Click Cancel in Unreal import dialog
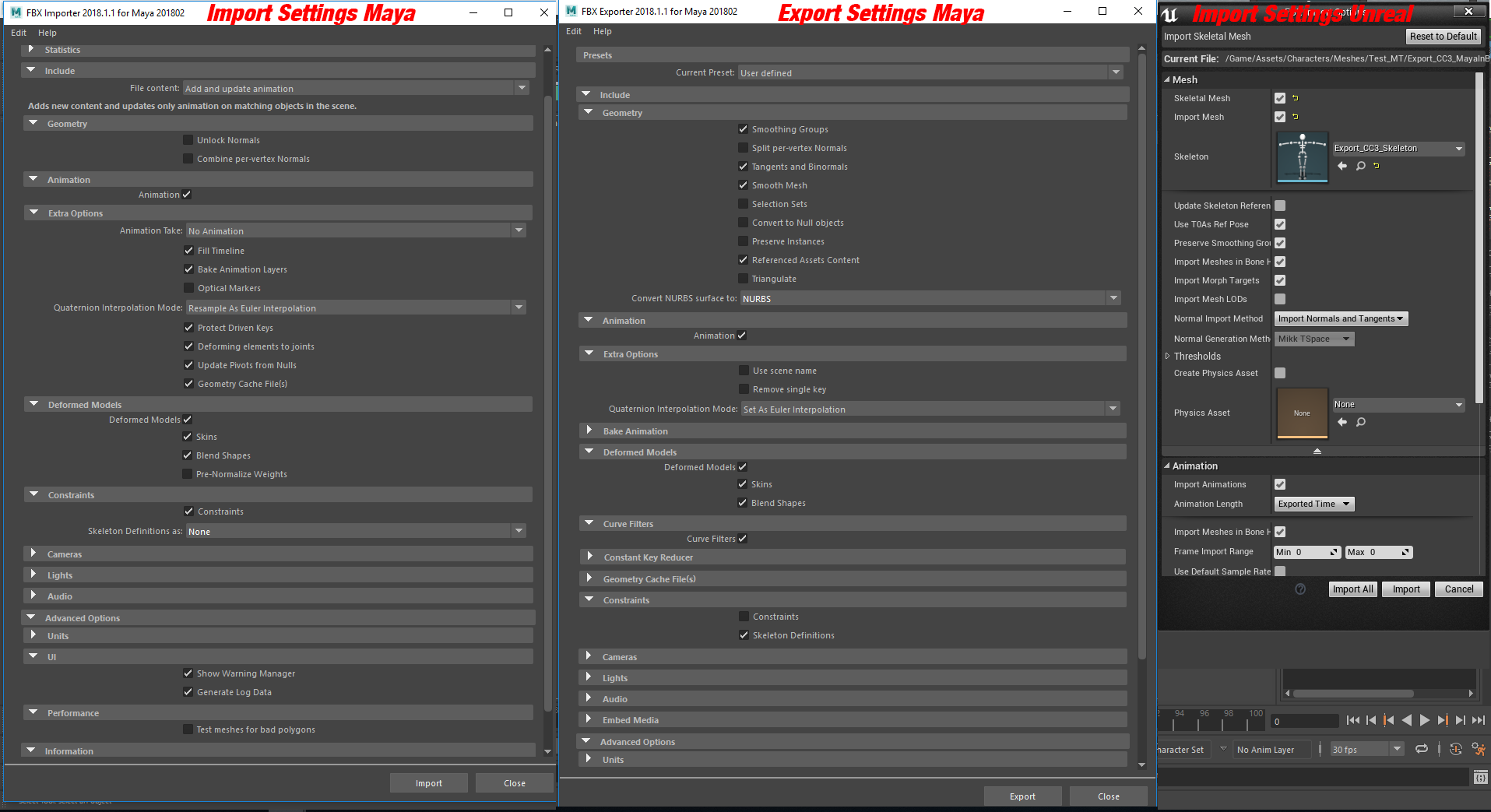 pos(1459,589)
